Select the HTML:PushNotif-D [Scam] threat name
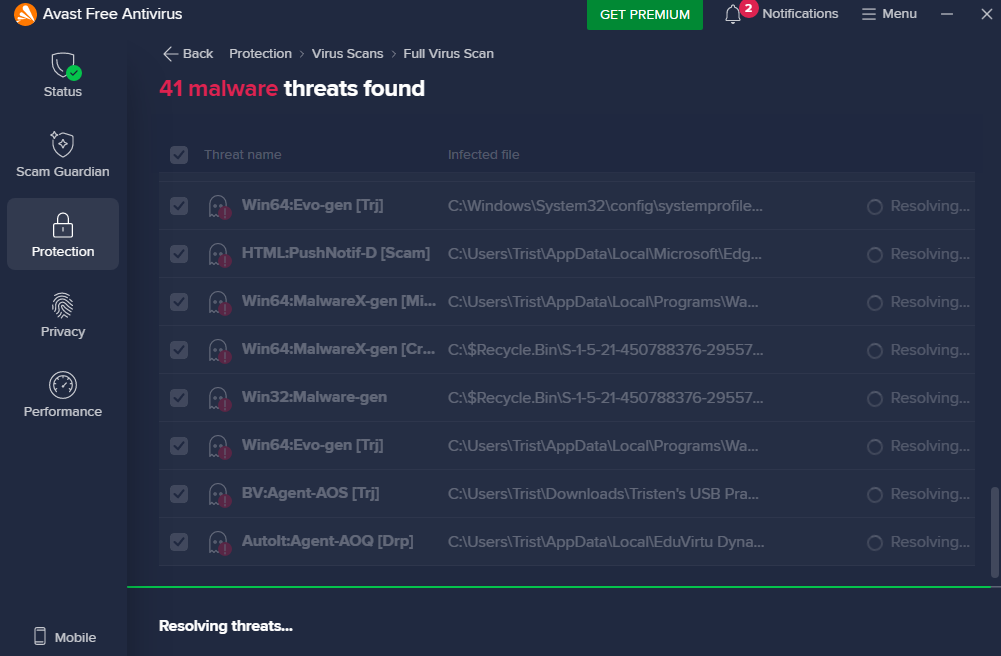 (x=336, y=253)
